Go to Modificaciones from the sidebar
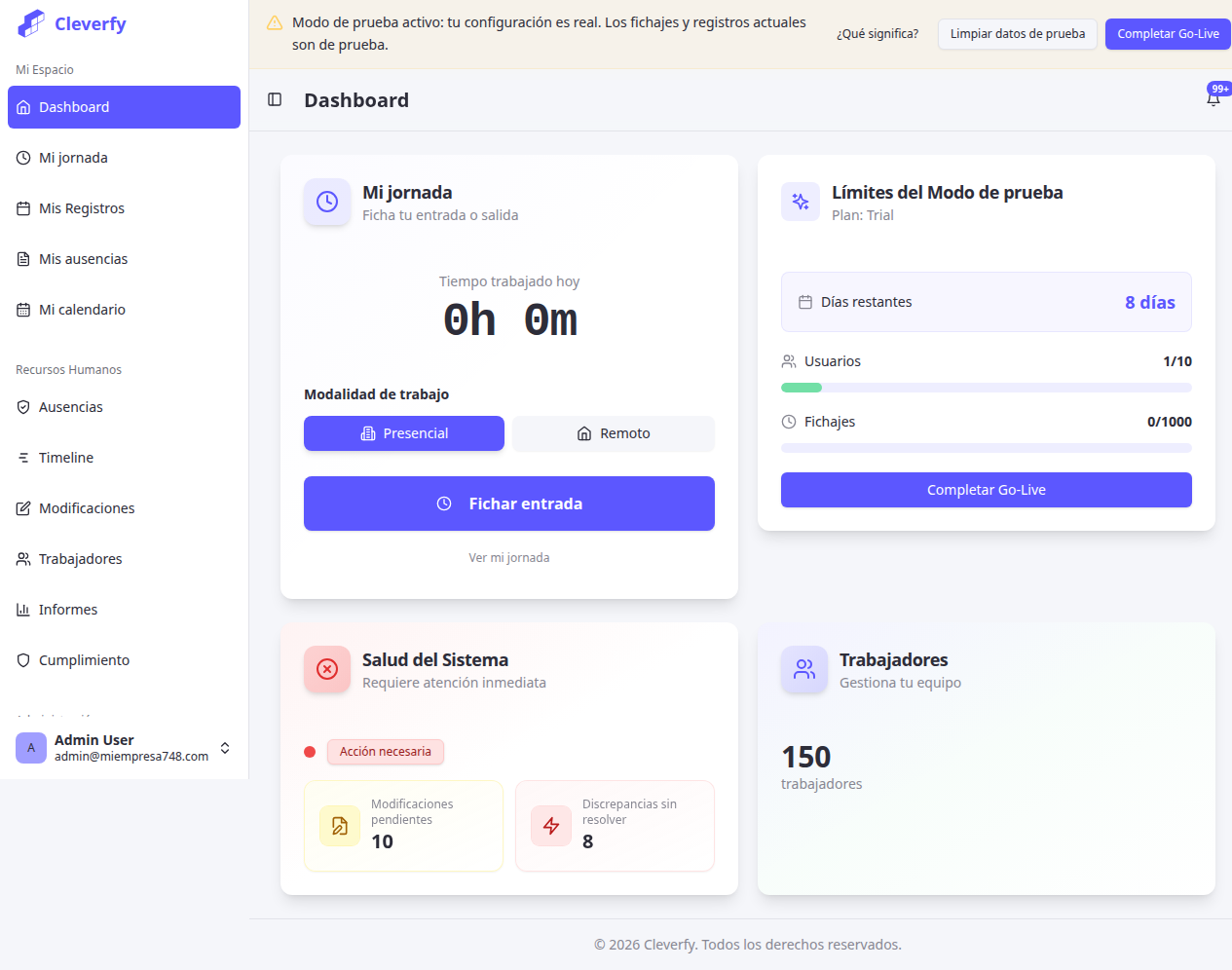 point(89,507)
